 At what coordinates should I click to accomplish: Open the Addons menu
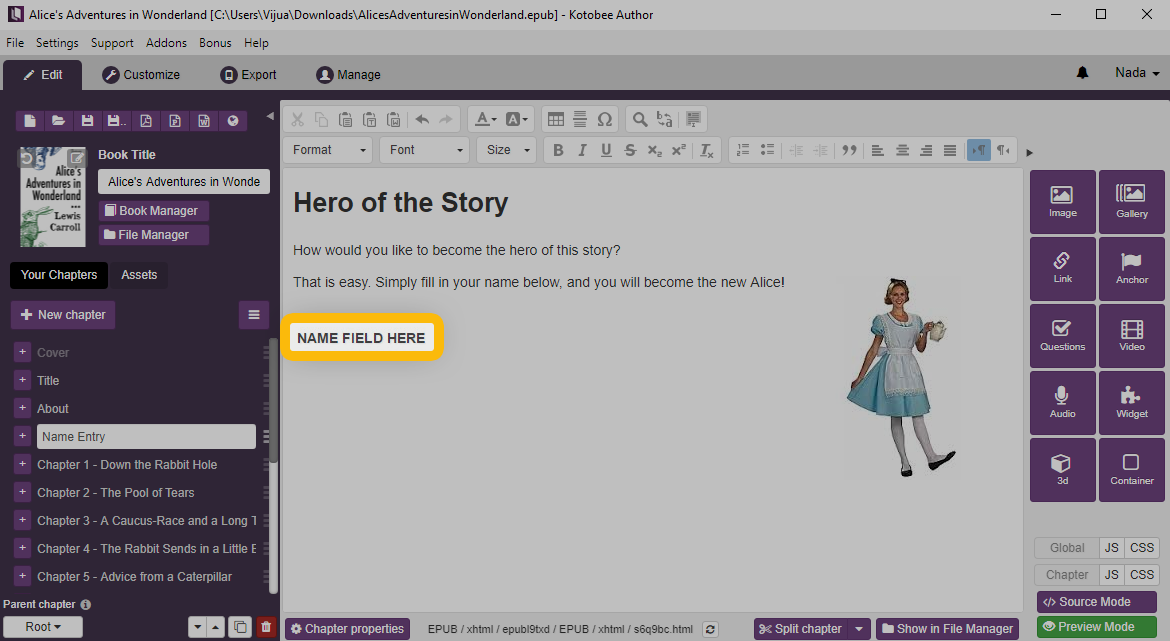pos(166,43)
